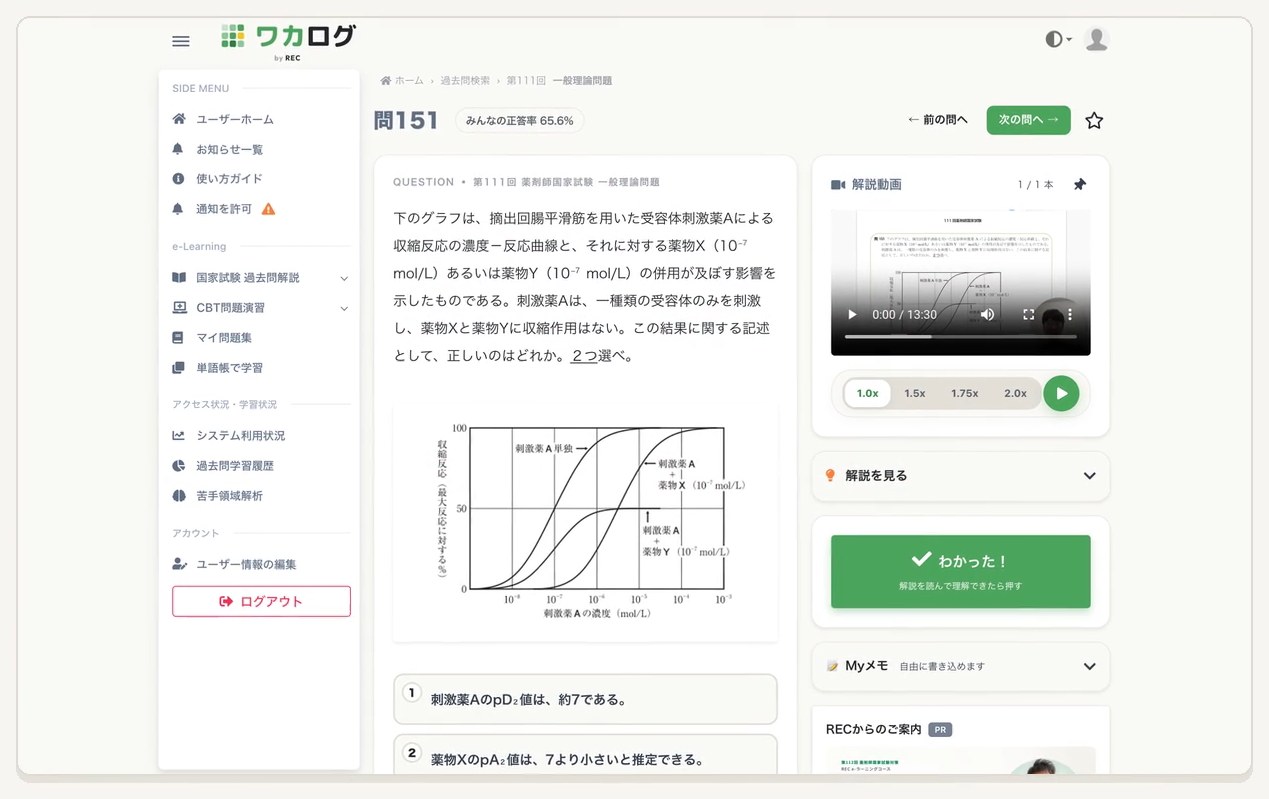Select 1.75x playback speed
This screenshot has height=799, width=1269.
[x=964, y=393]
